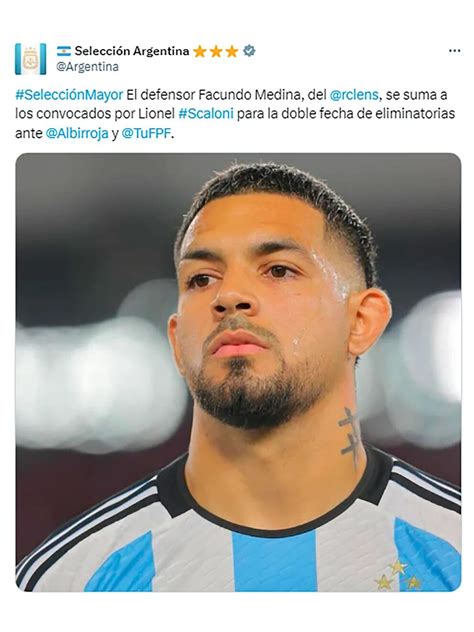
Task: Click the middle gold star after the name
Action: [216, 52]
